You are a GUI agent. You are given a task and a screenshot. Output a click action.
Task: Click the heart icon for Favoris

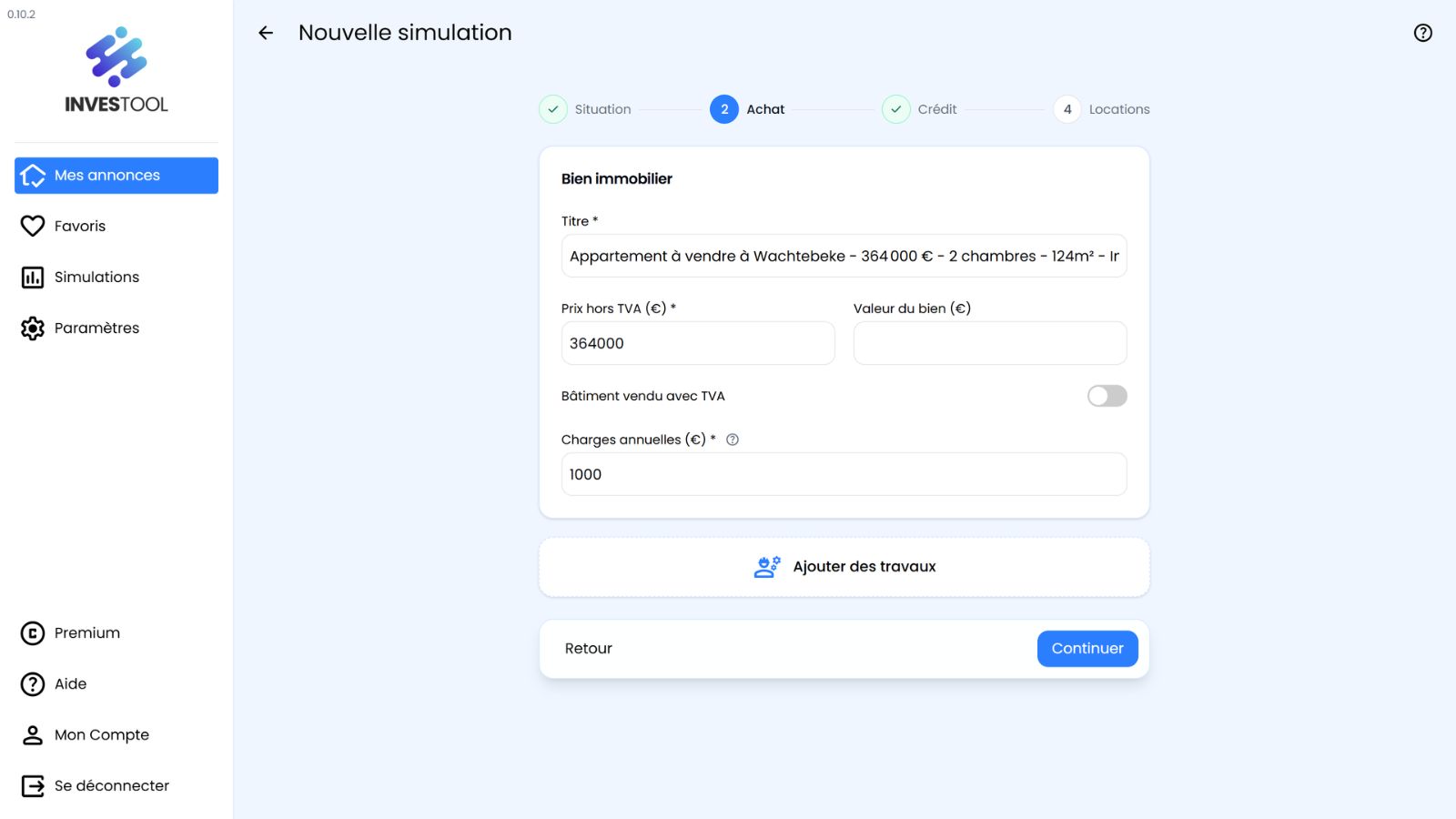[x=33, y=226]
